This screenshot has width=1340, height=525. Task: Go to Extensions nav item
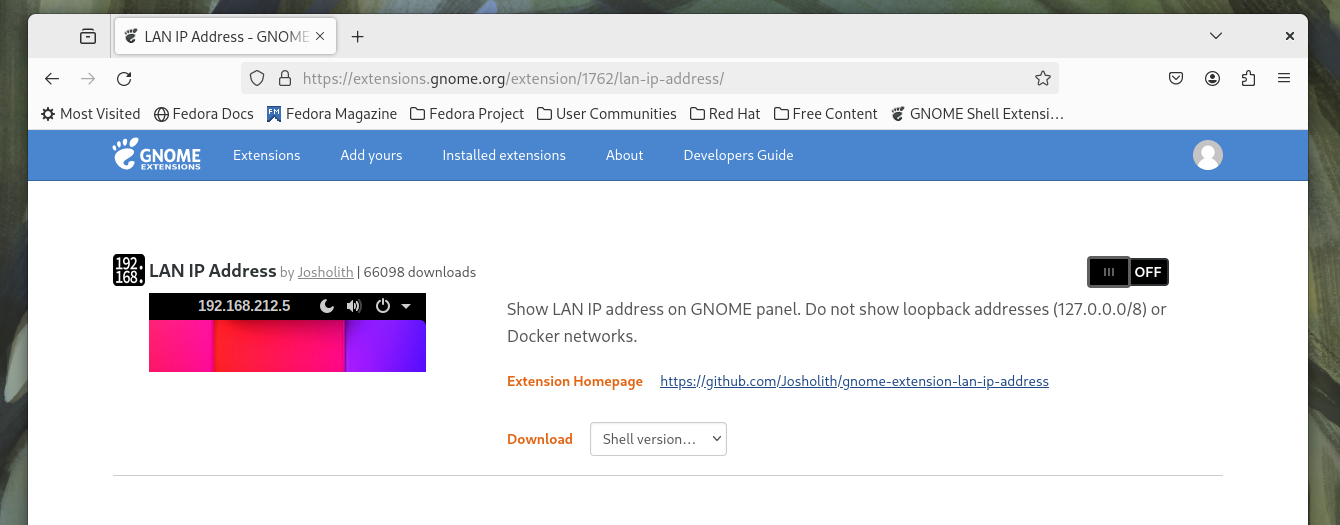click(x=266, y=155)
